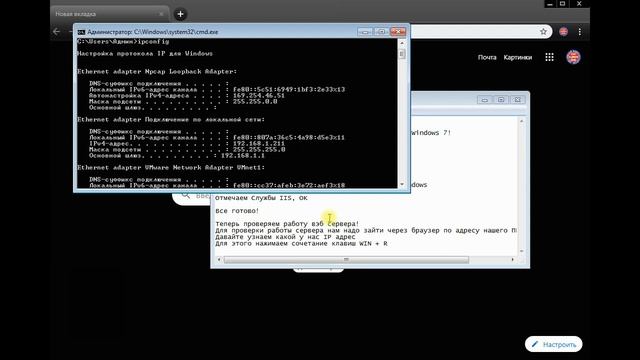The height and width of the screenshot is (360, 640).
Task: Close the 'Новая вкладка' tab
Action: (x=161, y=14)
